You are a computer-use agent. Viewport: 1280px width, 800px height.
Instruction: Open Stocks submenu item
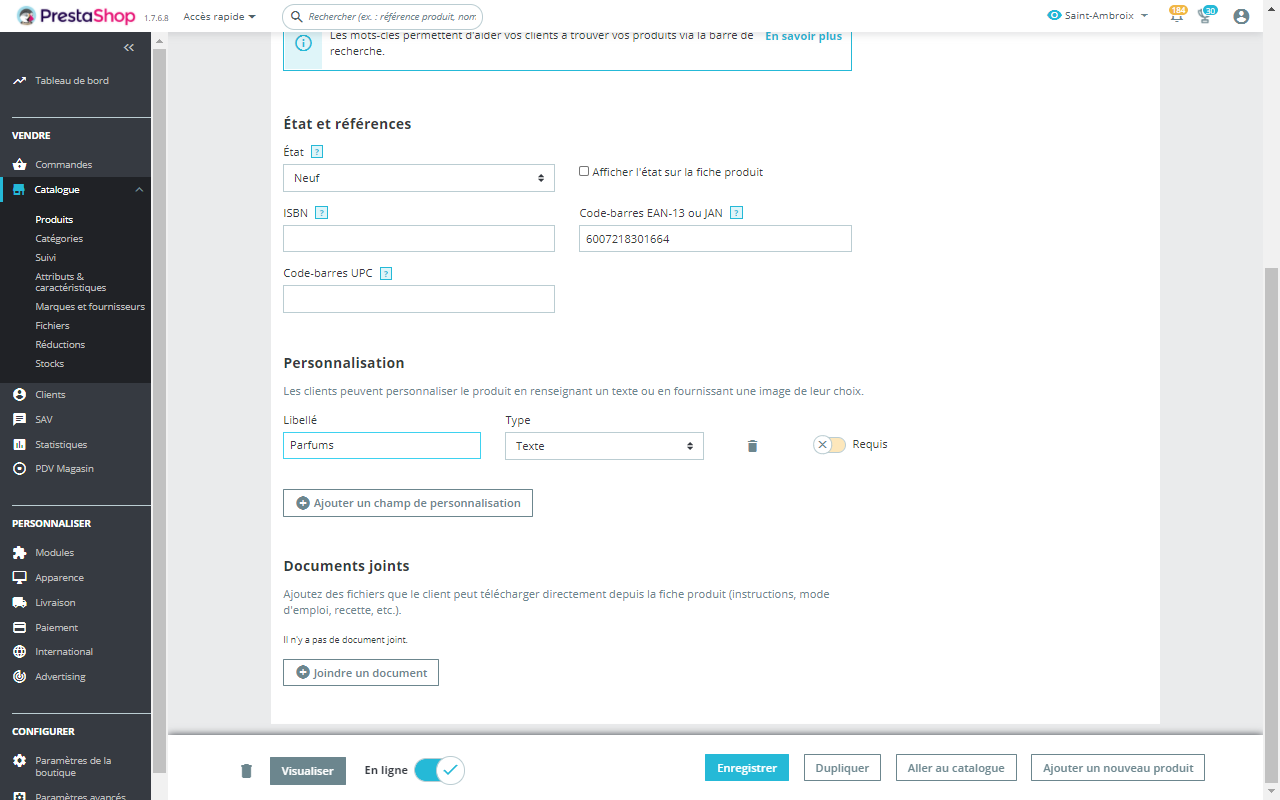point(49,363)
